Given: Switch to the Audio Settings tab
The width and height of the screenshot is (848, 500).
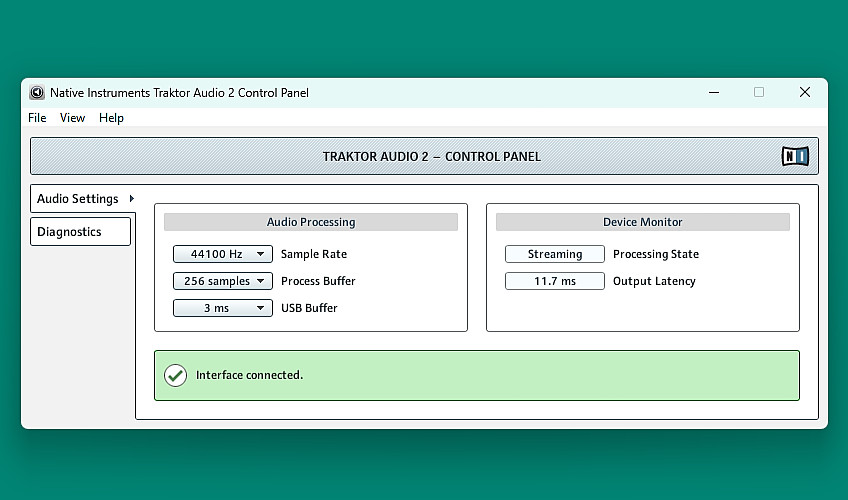Looking at the screenshot, I should pyautogui.click(x=83, y=199).
